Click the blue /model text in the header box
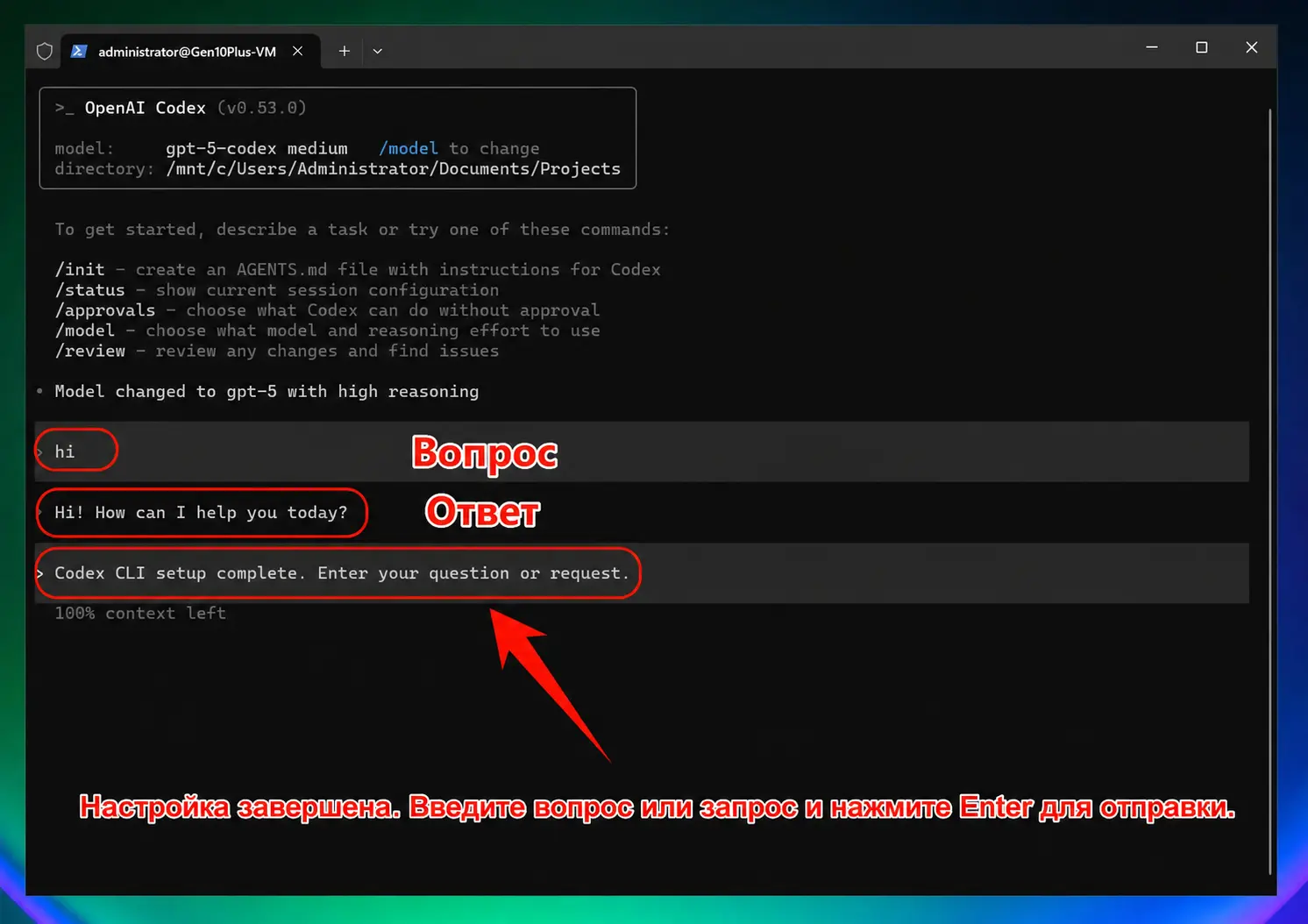 (x=409, y=148)
